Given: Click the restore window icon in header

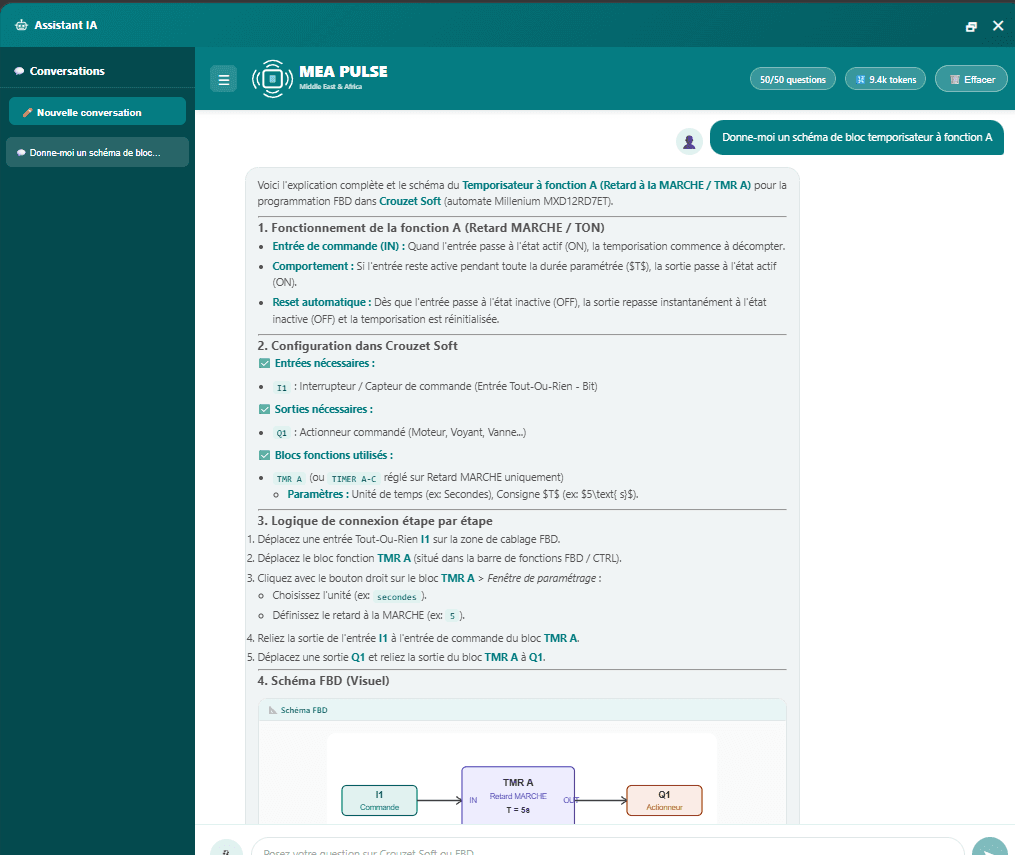Looking at the screenshot, I should pos(971,27).
